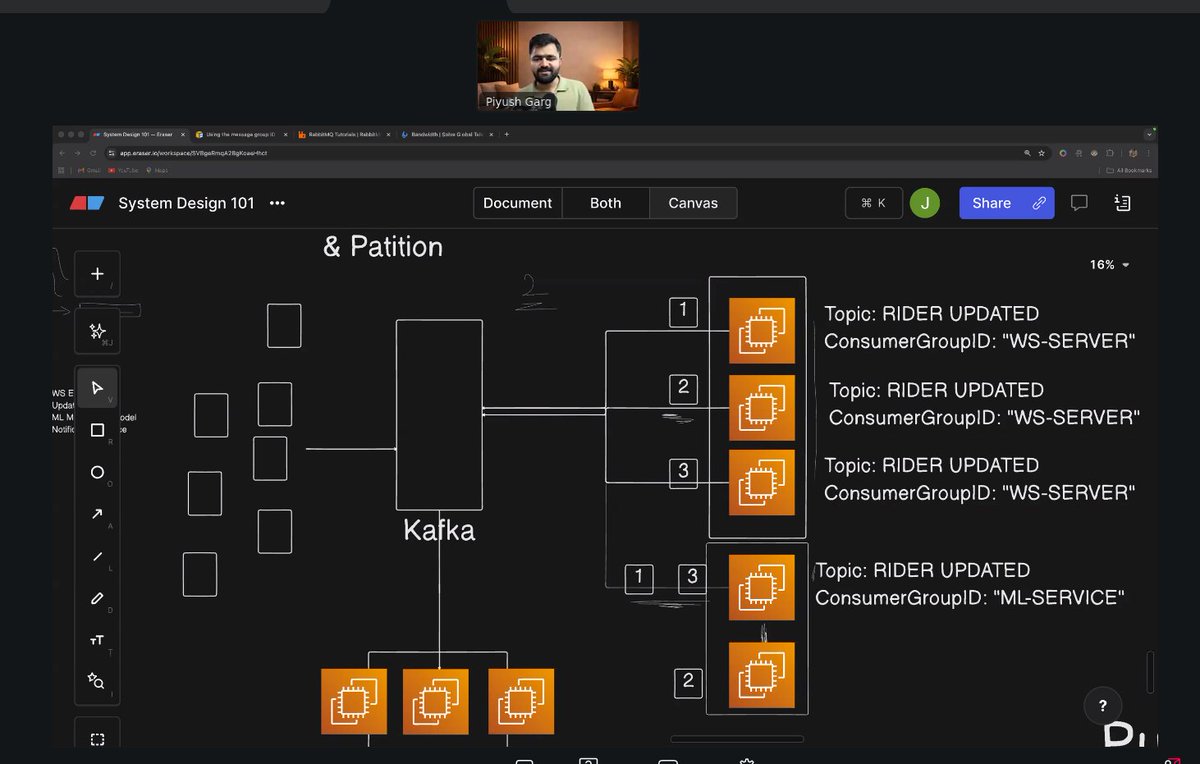
Task: Select the Kafka label text
Action: (439, 530)
